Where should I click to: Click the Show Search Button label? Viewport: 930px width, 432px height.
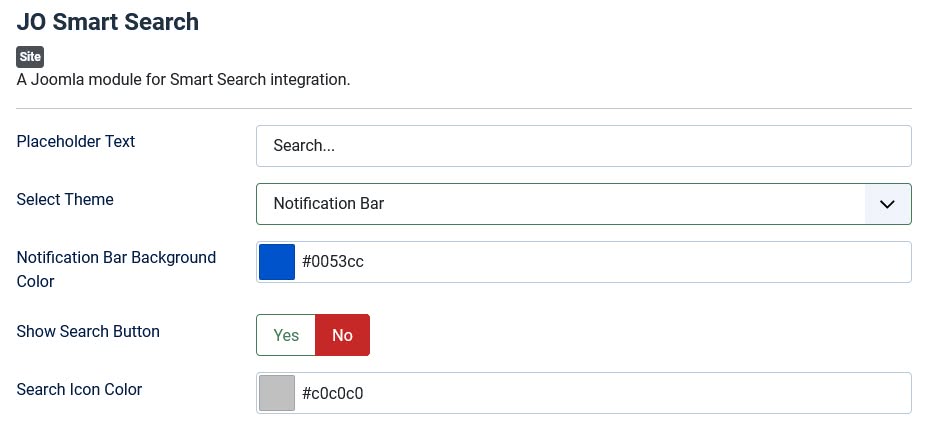88,331
